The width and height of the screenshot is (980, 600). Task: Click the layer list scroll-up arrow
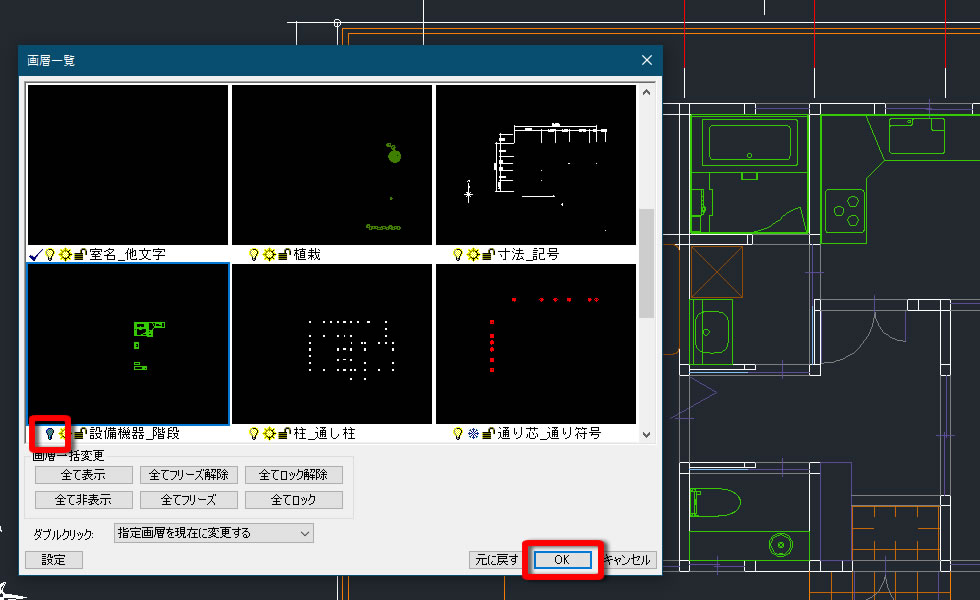click(646, 92)
